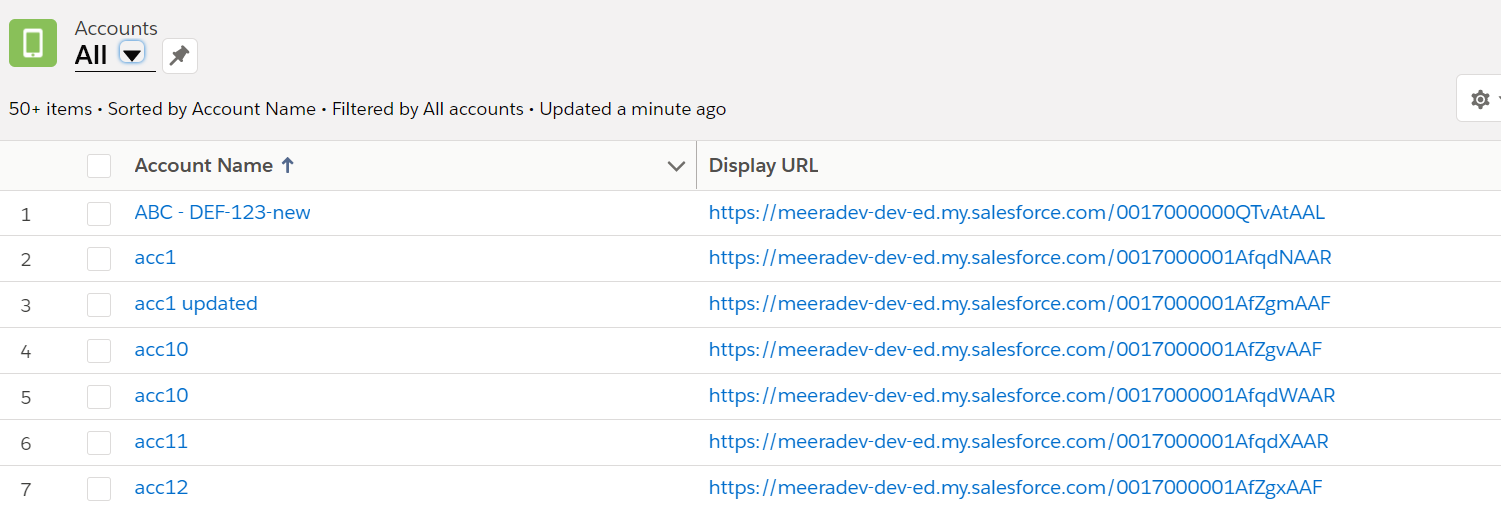Click row number 7 cell
The width and height of the screenshot is (1501, 511).
26,488
